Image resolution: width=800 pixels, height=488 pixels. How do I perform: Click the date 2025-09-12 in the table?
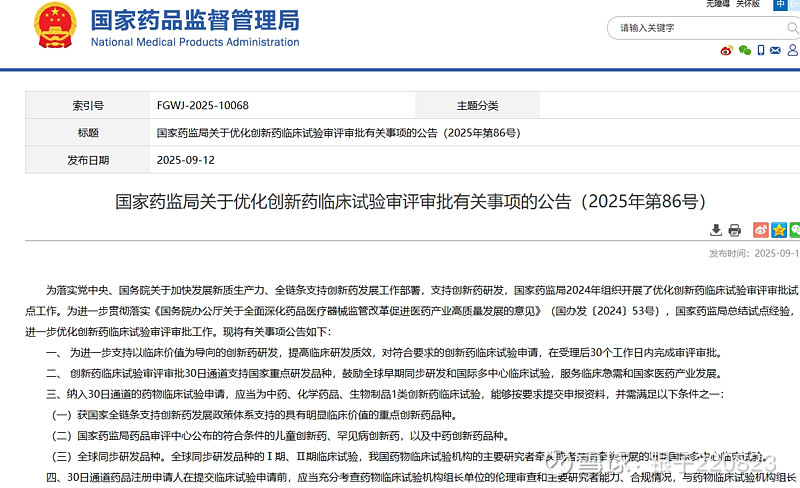[186, 160]
